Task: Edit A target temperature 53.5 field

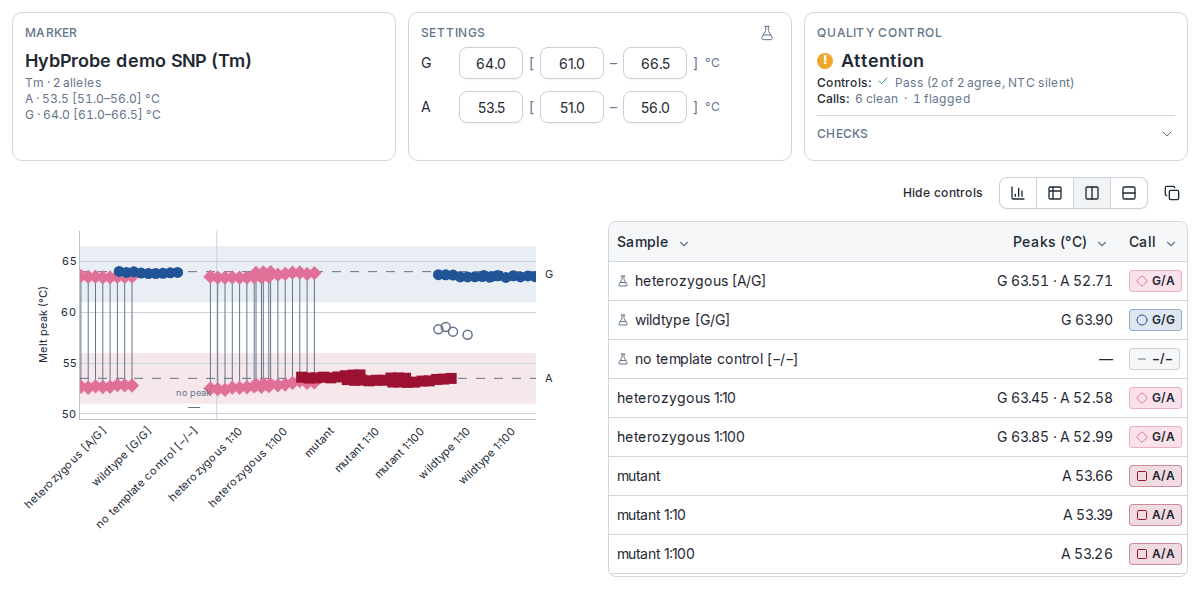Action: [x=491, y=107]
